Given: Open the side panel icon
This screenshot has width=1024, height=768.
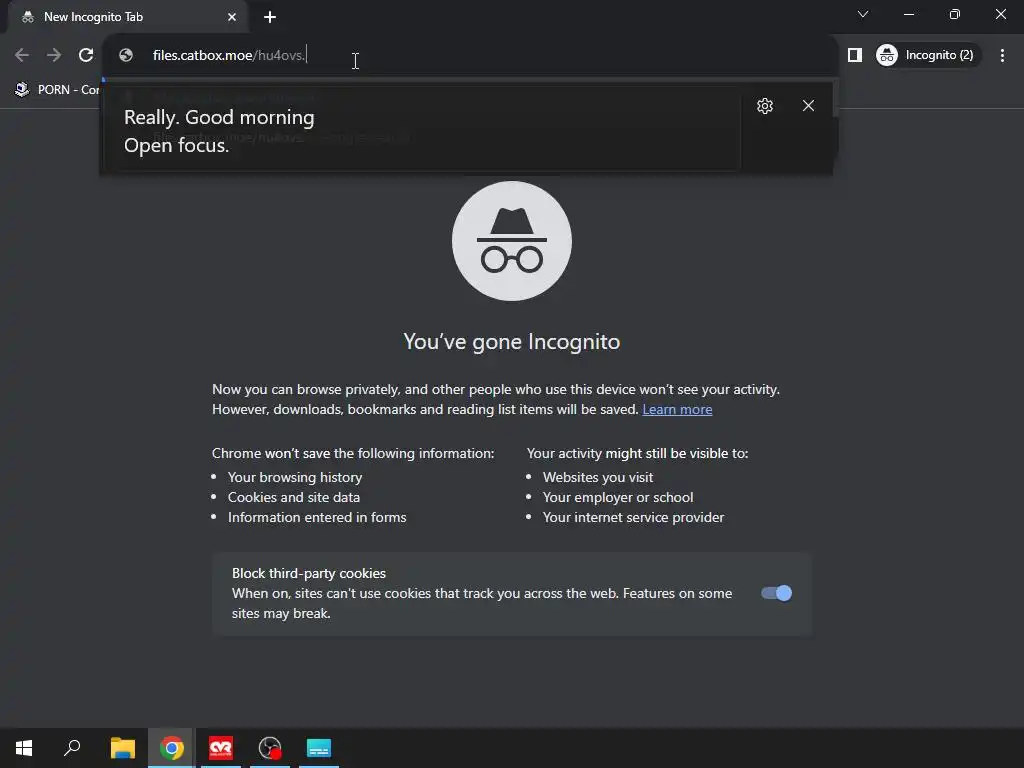Looking at the screenshot, I should coord(855,56).
